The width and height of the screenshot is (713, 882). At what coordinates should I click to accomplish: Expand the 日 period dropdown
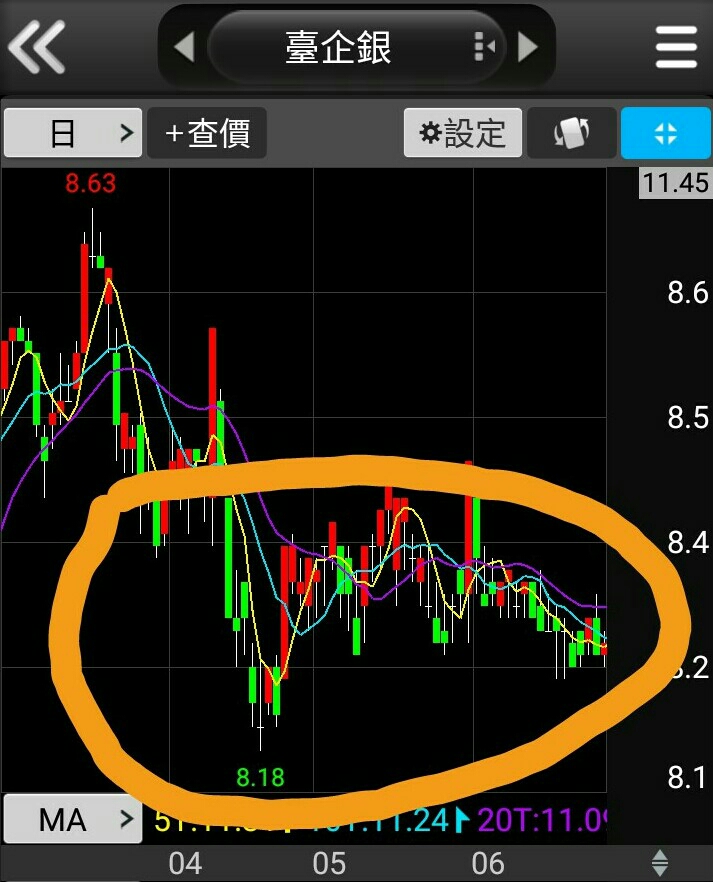(x=73, y=133)
